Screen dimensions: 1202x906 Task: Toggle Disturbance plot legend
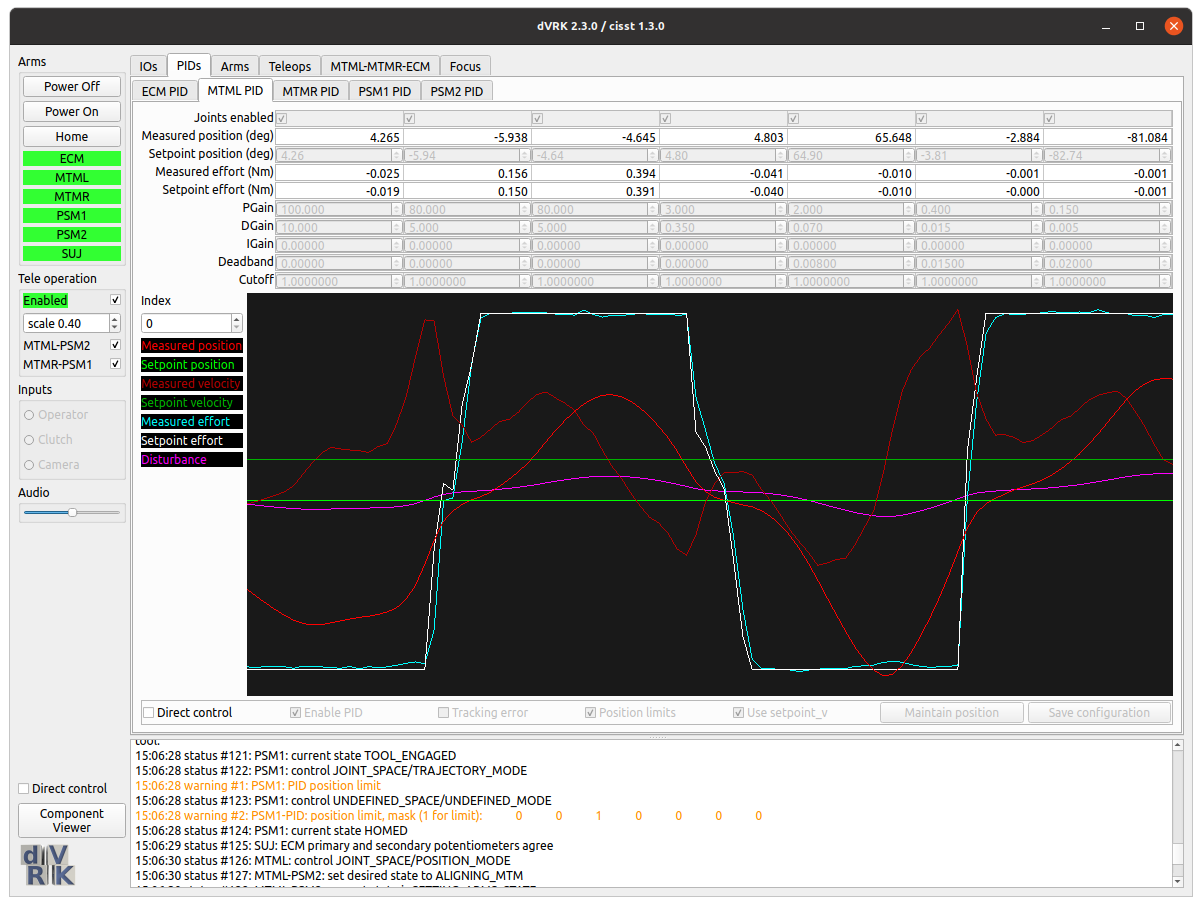pyautogui.click(x=192, y=460)
